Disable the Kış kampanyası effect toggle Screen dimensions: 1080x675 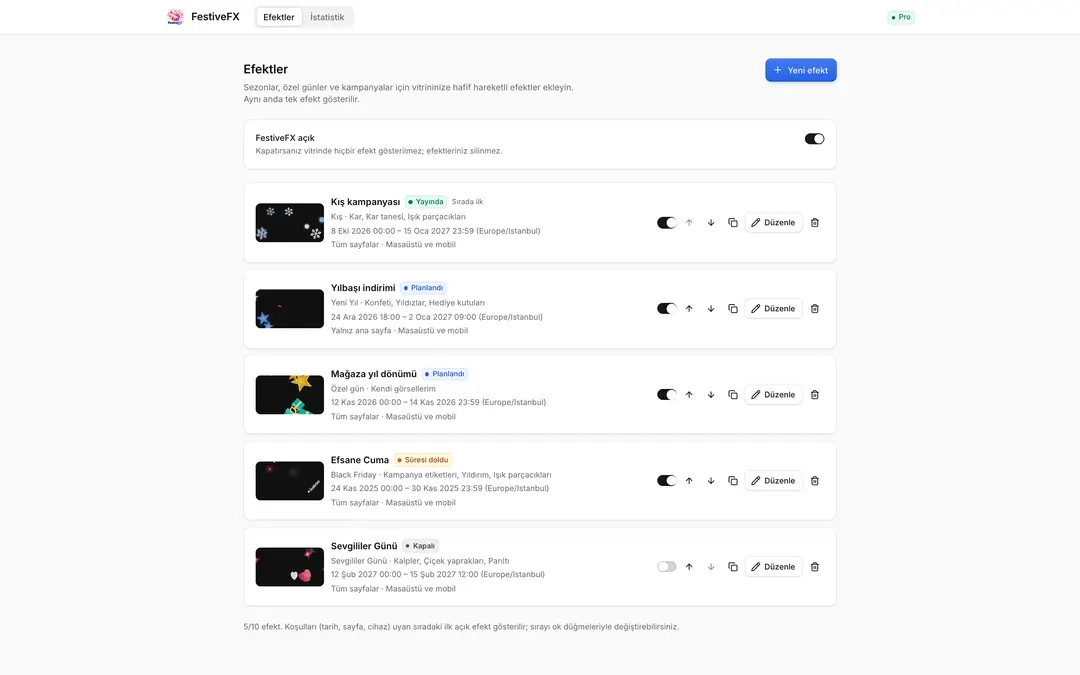coord(667,222)
